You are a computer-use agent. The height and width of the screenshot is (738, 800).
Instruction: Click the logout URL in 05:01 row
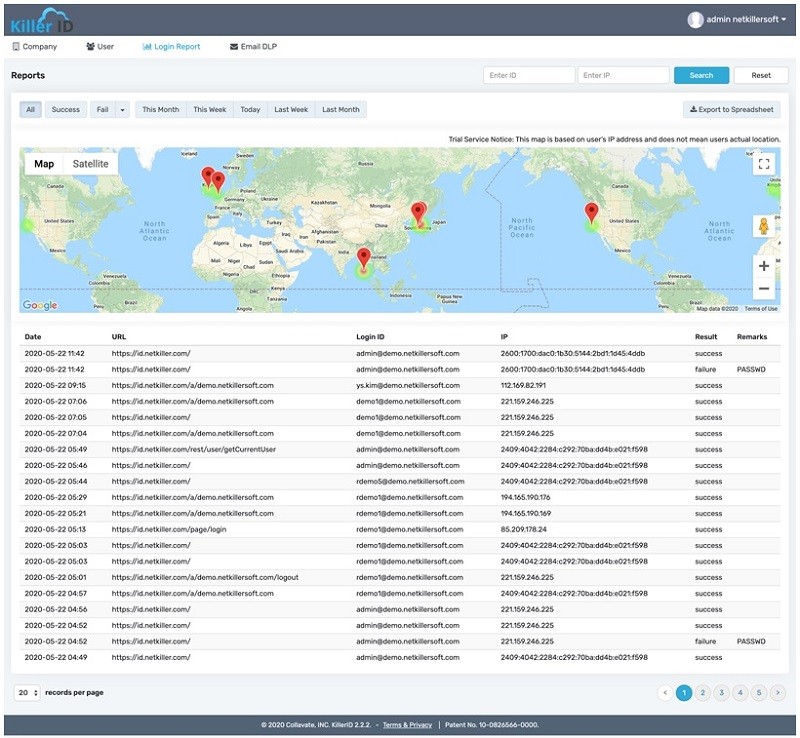pos(205,577)
